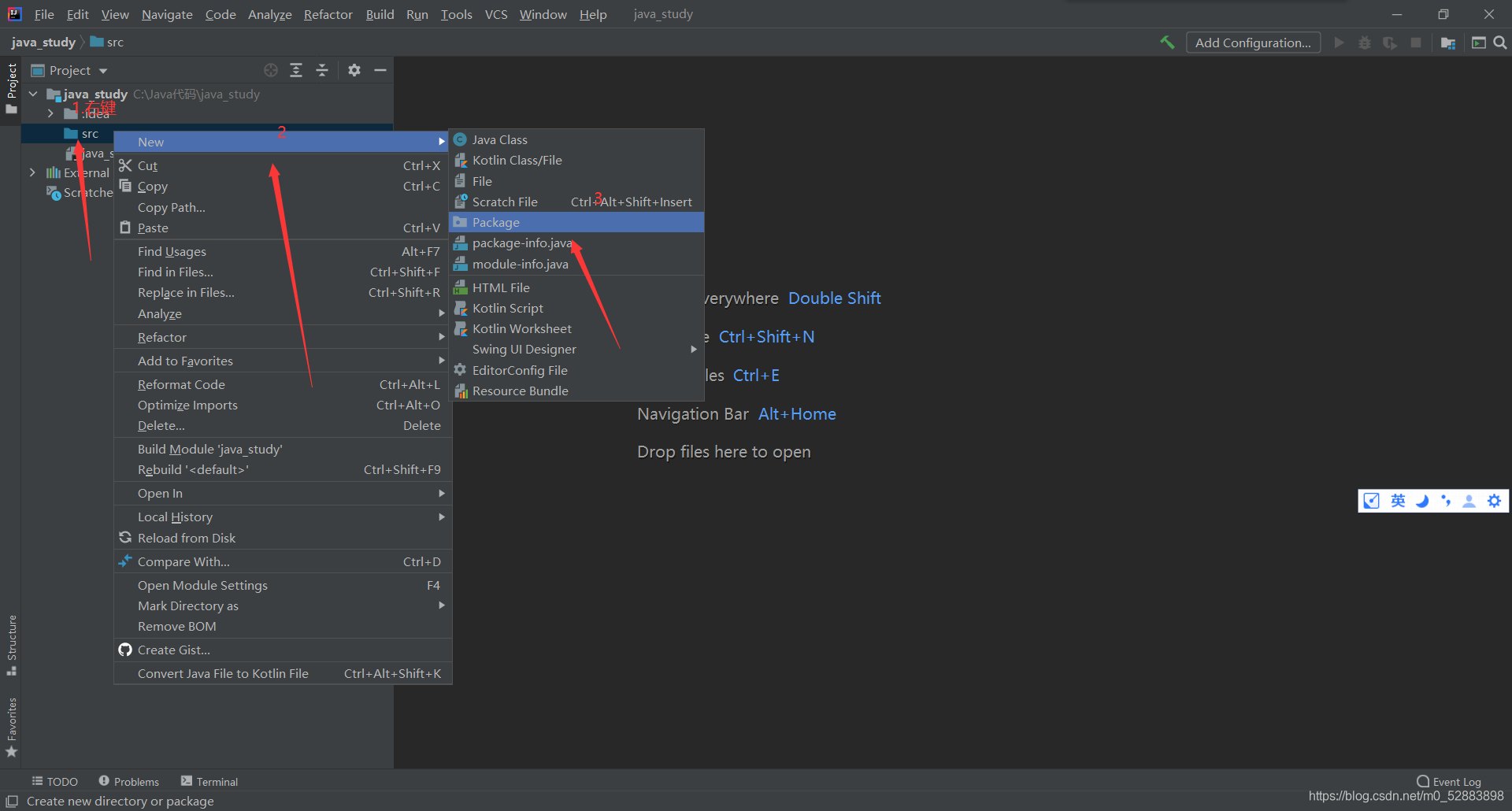1512x811 pixels.
Task: Click the Search Everywhere magnifier icon
Action: click(1500, 43)
